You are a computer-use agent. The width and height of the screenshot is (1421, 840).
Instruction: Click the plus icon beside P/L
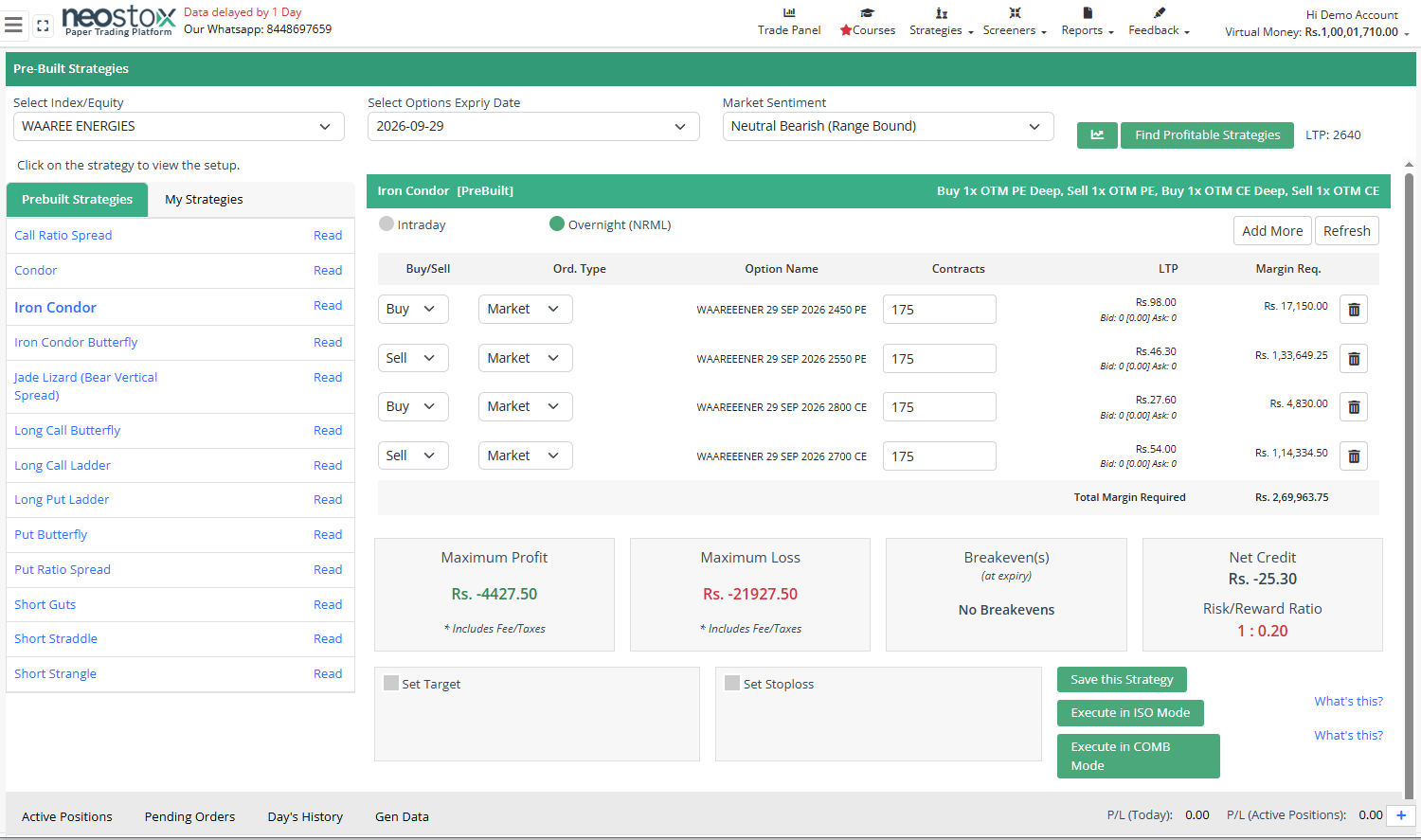1401,815
